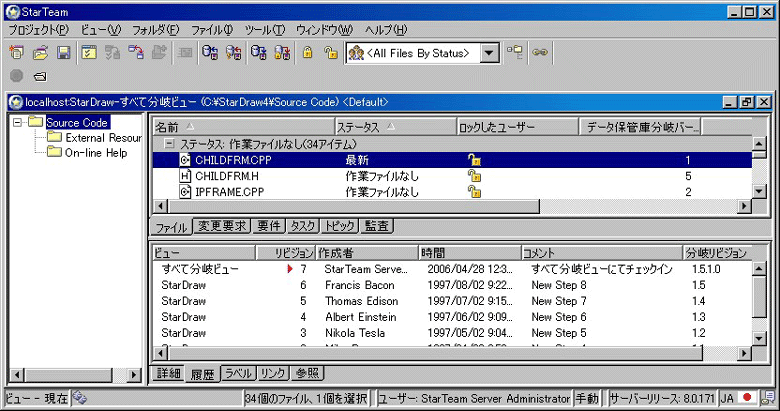Click the network icon at status bar right end
The width and height of the screenshot is (780, 411).
click(x=769, y=398)
